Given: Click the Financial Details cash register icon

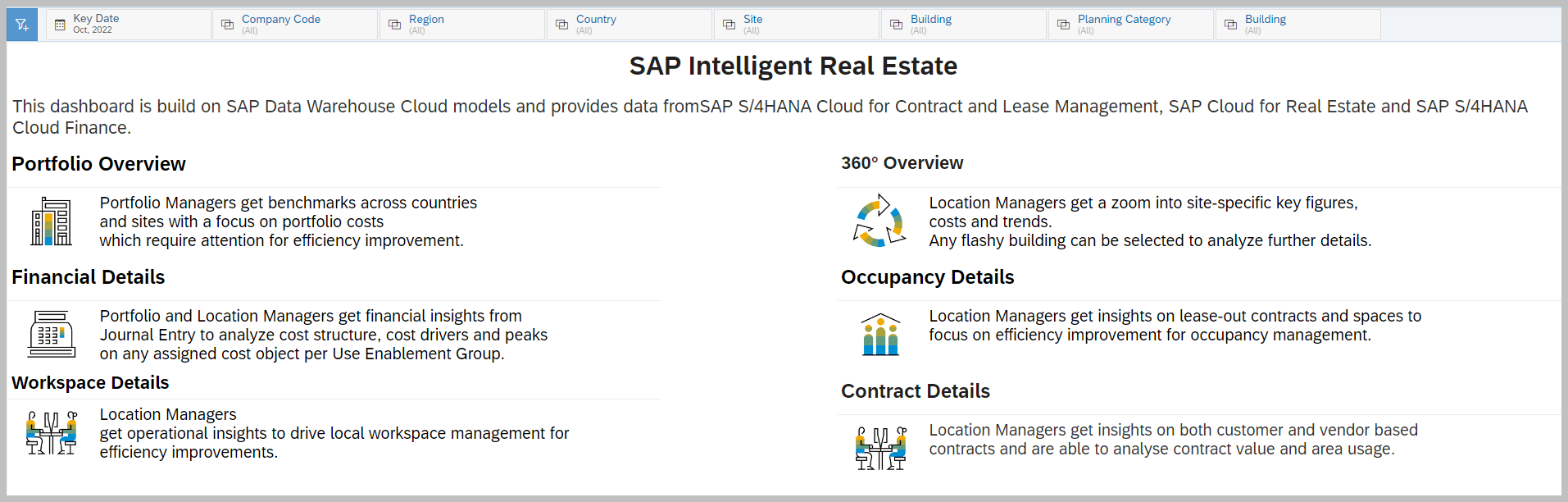Looking at the screenshot, I should point(52,334).
